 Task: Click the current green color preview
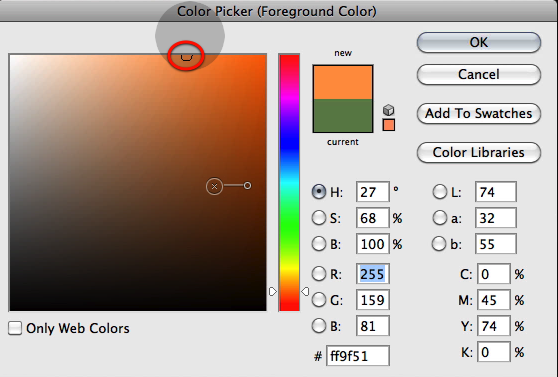(x=343, y=116)
